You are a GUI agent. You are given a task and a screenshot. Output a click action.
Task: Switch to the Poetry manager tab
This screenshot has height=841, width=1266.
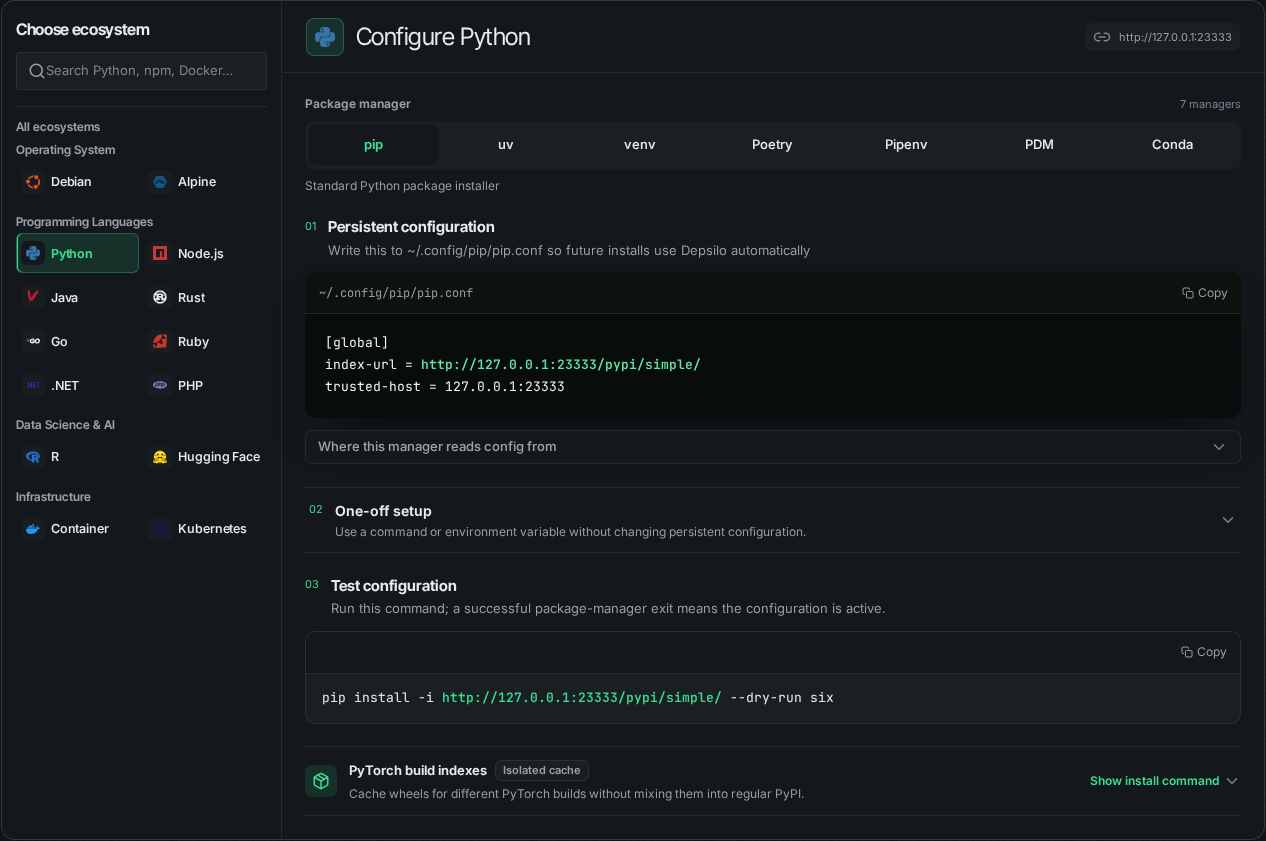pyautogui.click(x=772, y=145)
